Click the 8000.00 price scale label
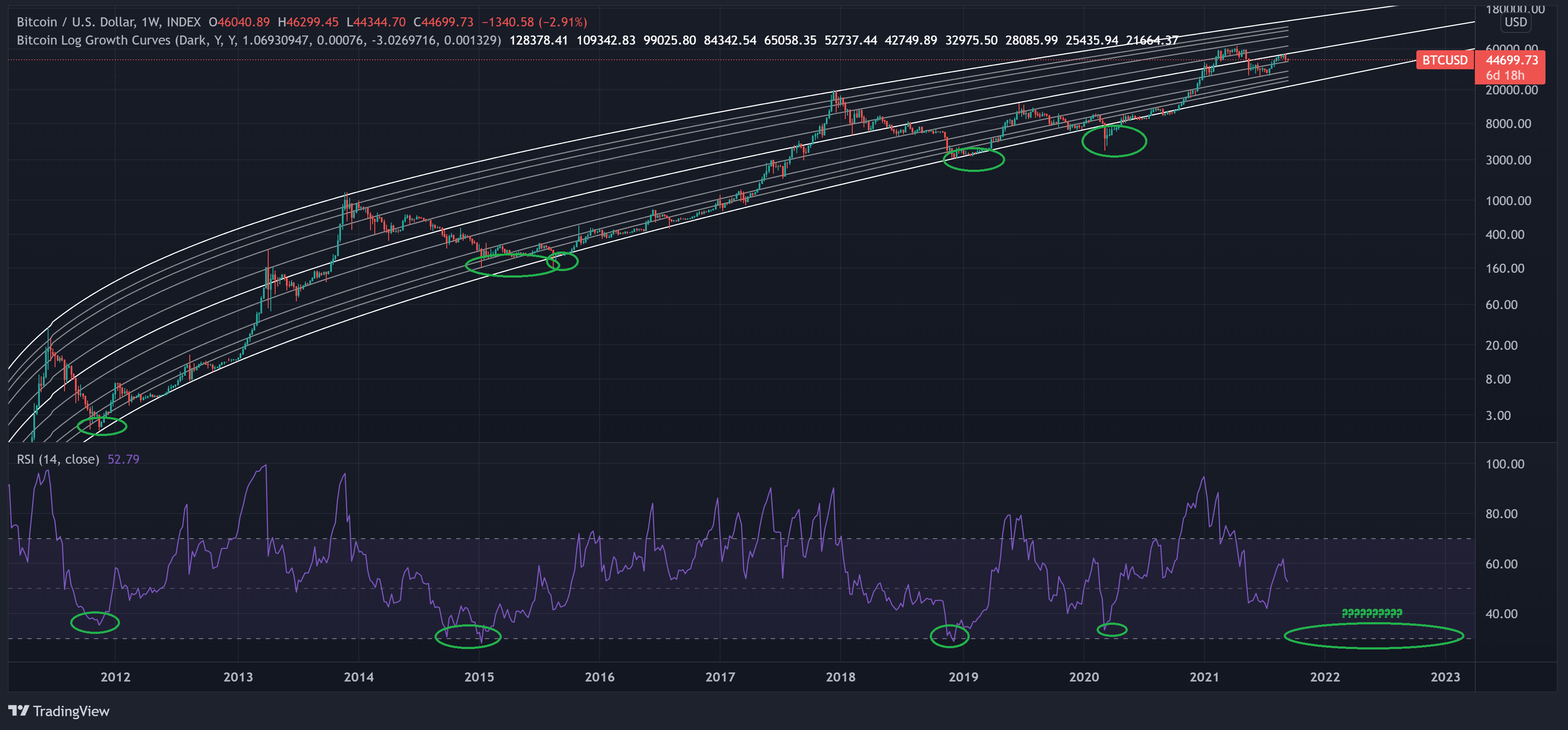1568x730 pixels. pyautogui.click(x=1508, y=123)
